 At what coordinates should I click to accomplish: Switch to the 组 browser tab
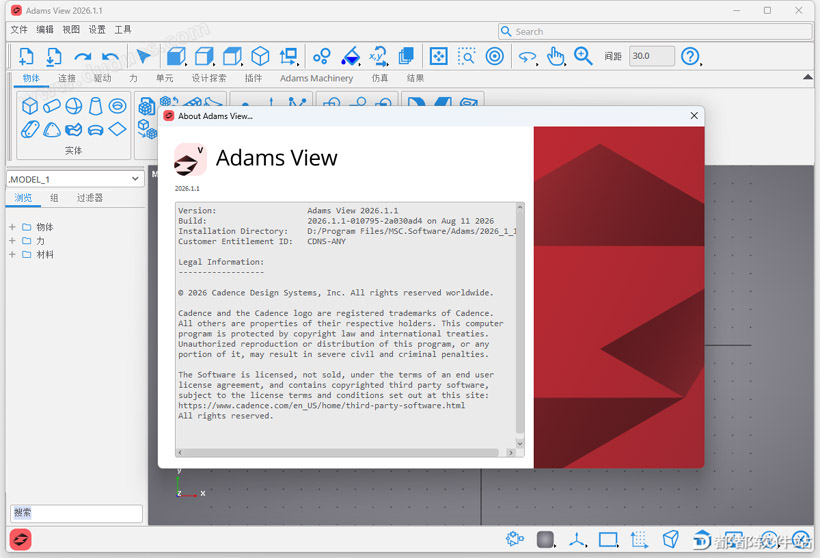pyautogui.click(x=54, y=198)
